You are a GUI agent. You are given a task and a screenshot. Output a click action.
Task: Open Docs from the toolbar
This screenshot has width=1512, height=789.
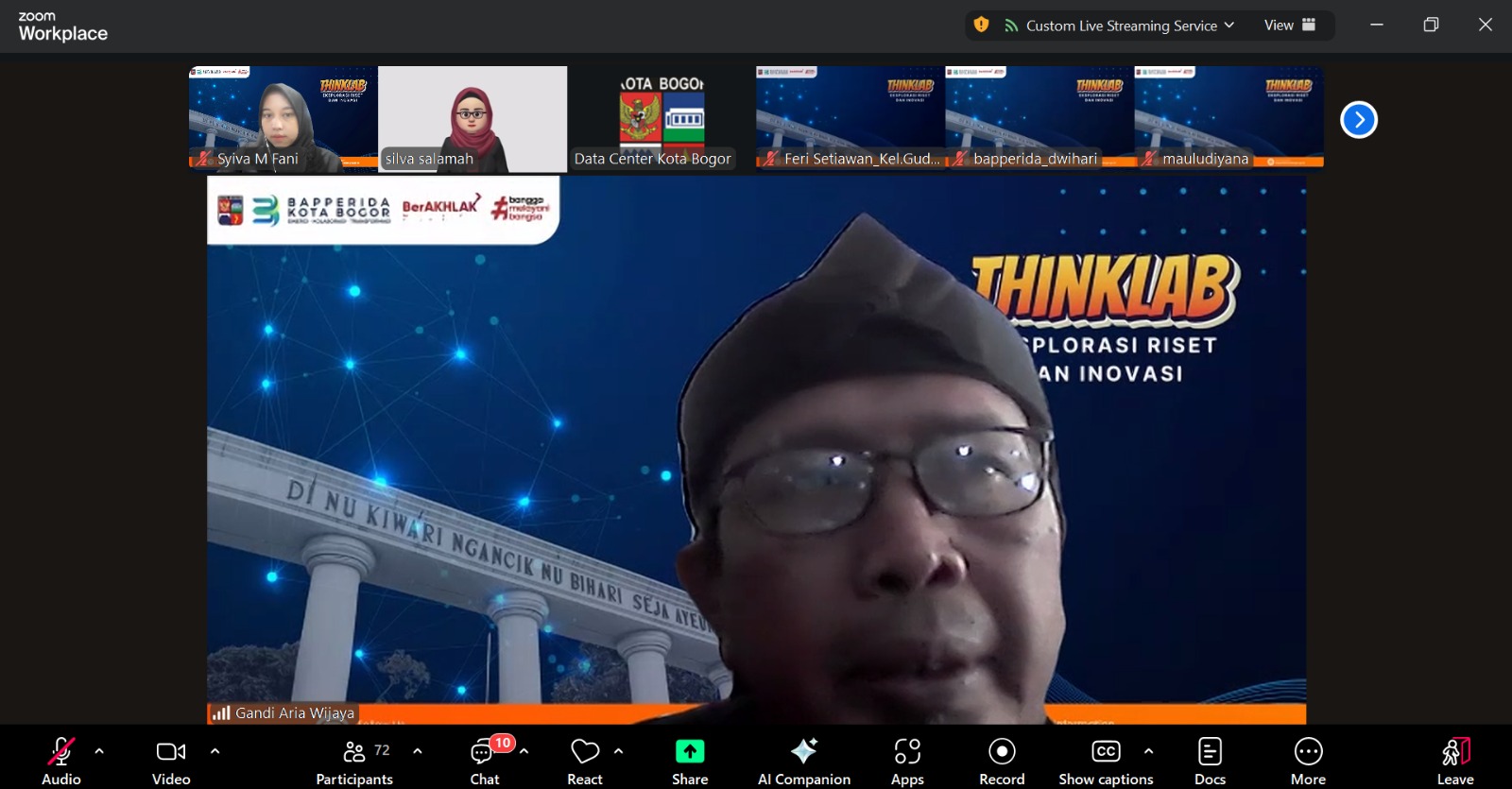click(x=1210, y=752)
